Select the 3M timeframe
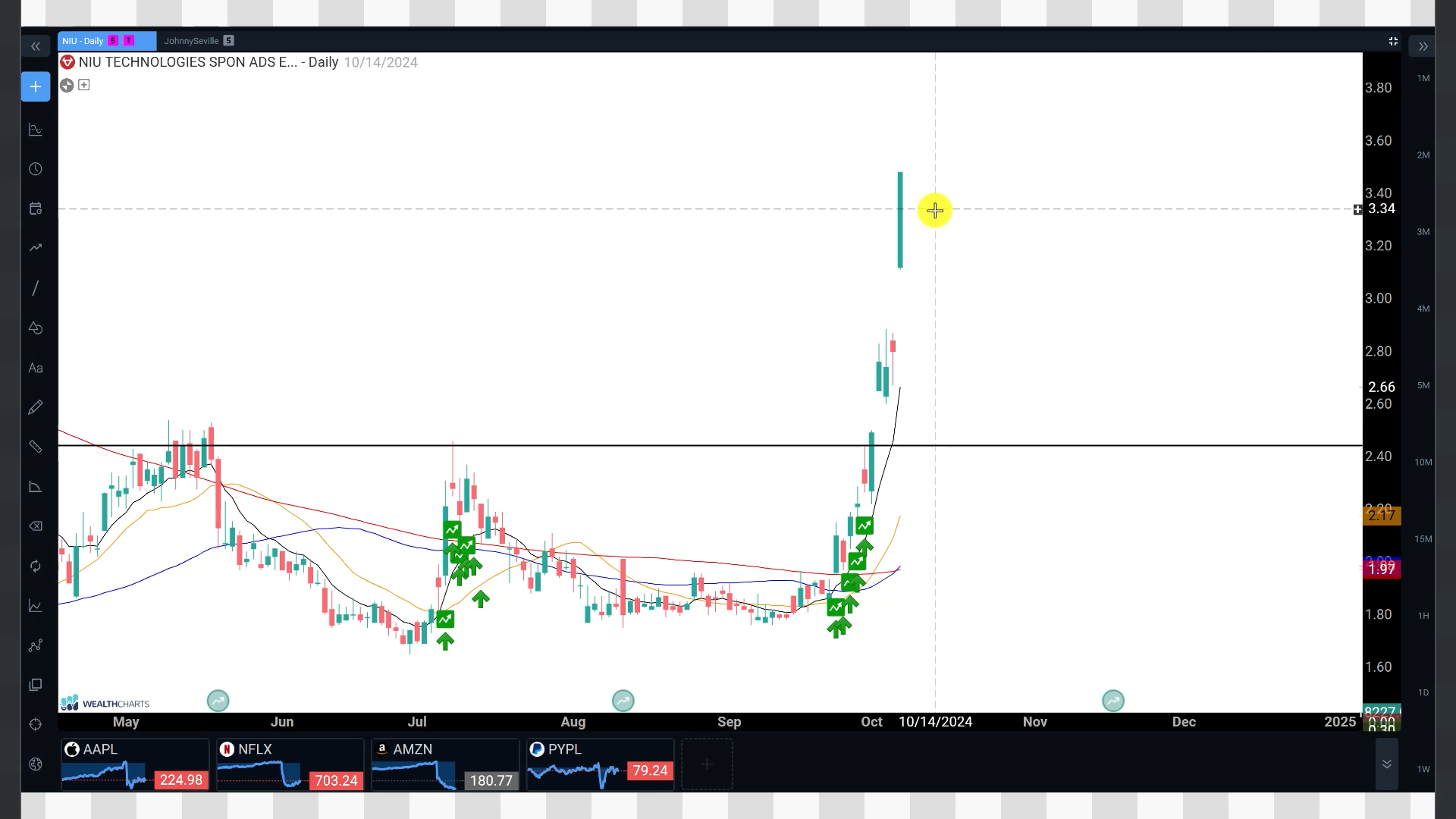 coord(1423,232)
